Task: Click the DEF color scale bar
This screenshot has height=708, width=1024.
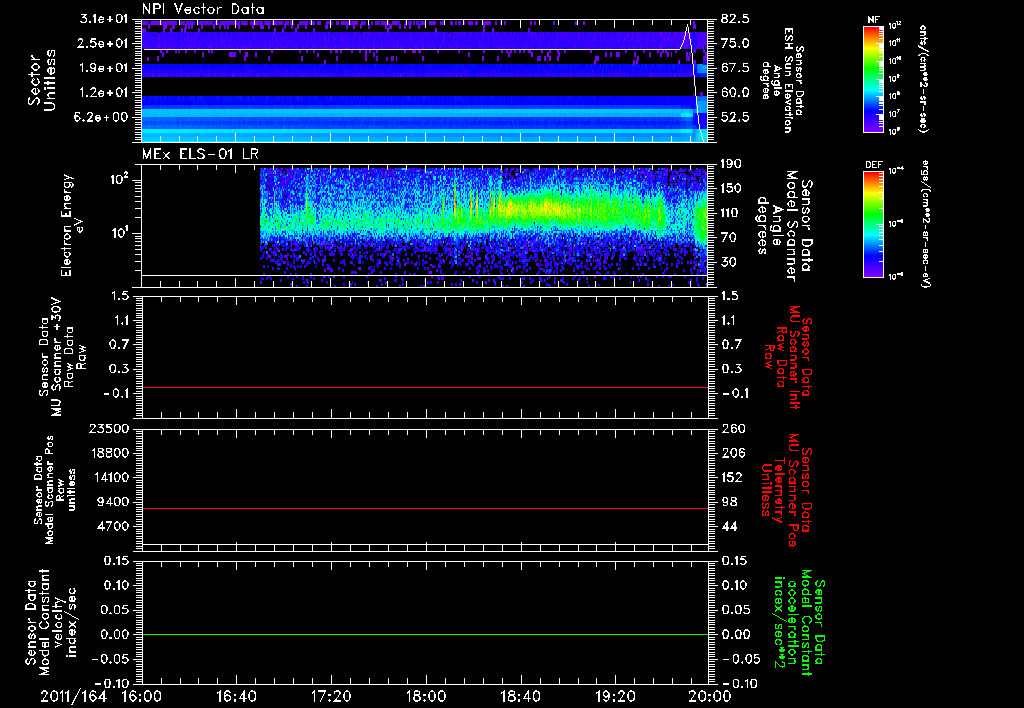Action: click(x=874, y=224)
